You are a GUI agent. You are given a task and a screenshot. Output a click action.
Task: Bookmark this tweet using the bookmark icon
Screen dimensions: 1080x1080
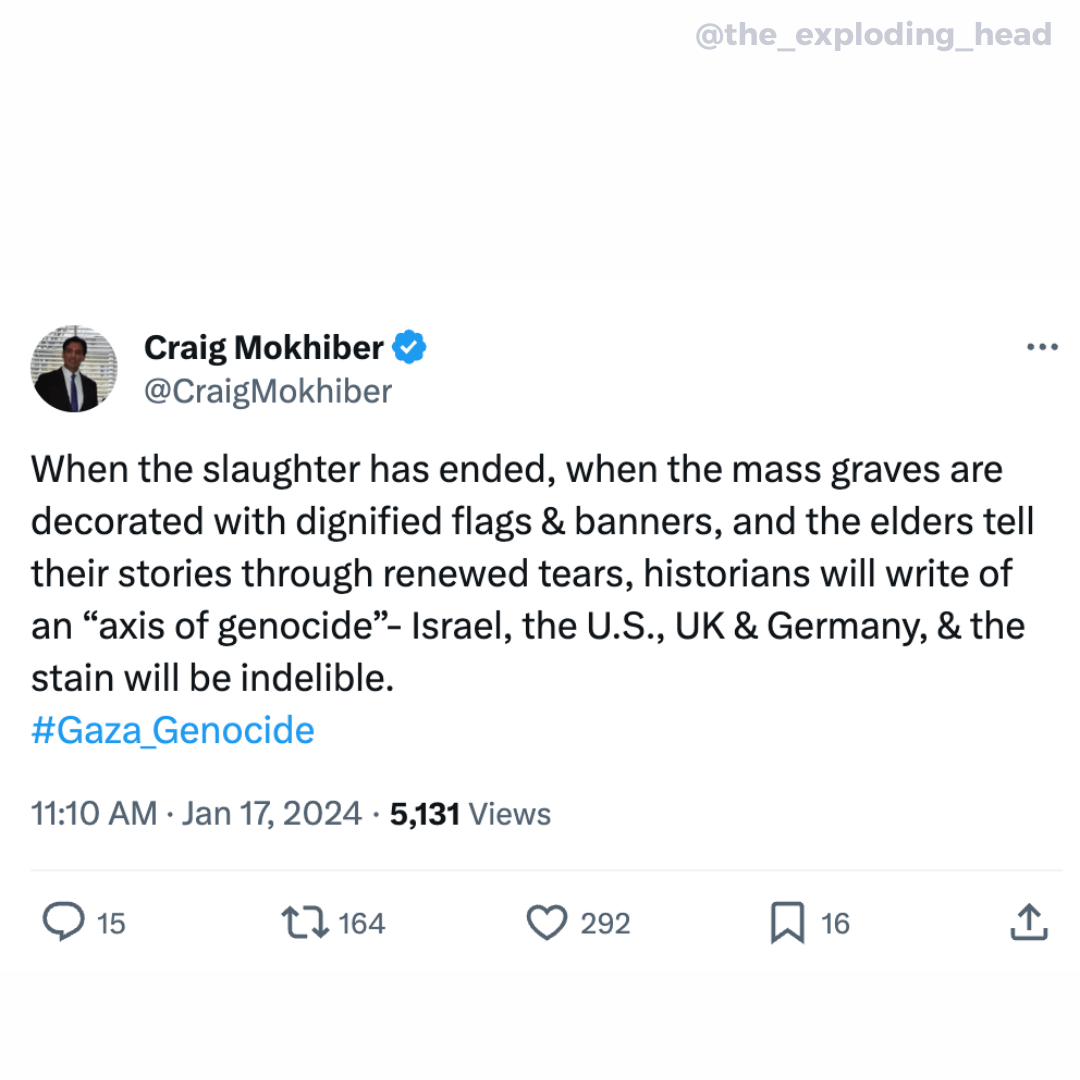[787, 922]
